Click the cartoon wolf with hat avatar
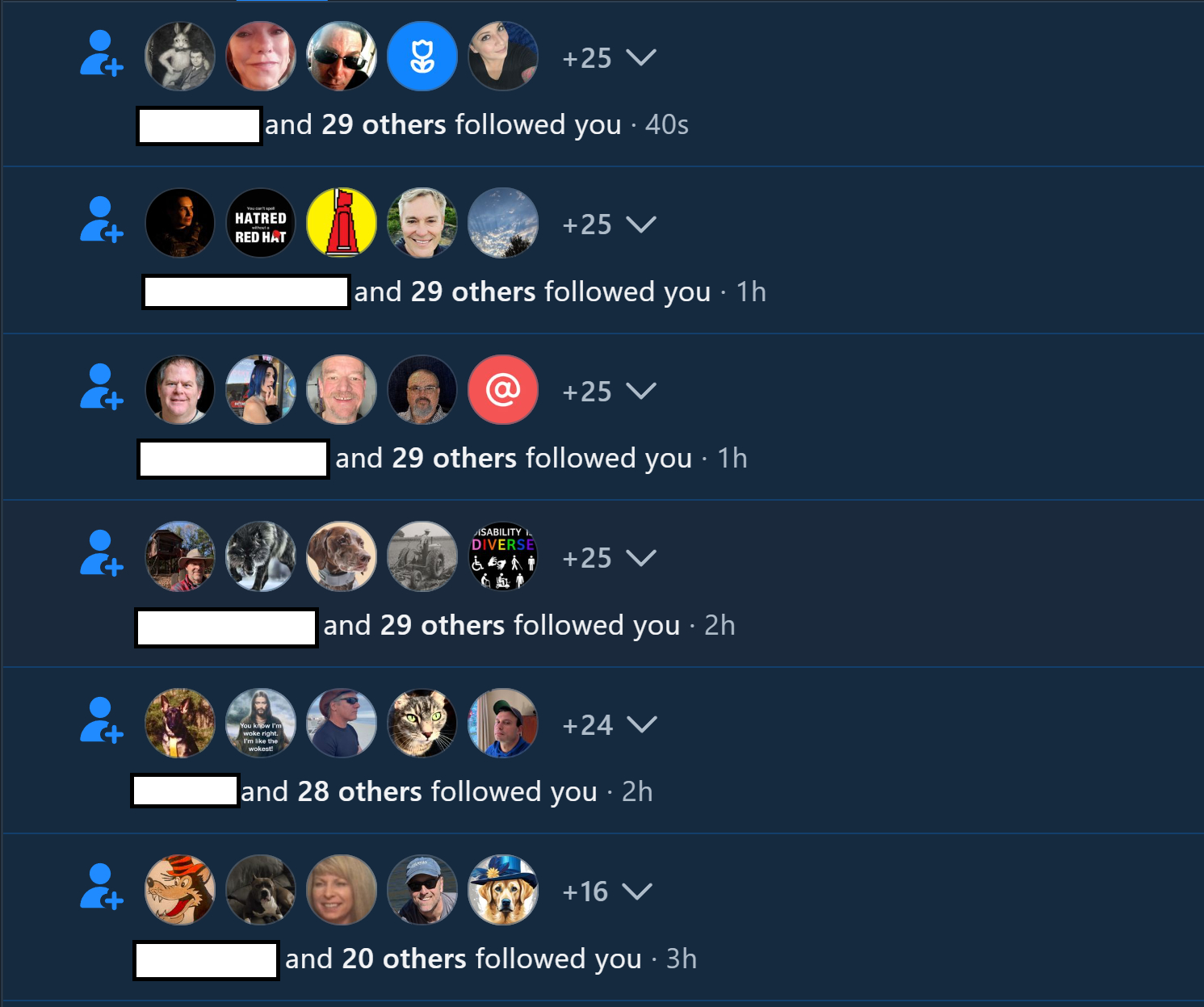 [180, 890]
